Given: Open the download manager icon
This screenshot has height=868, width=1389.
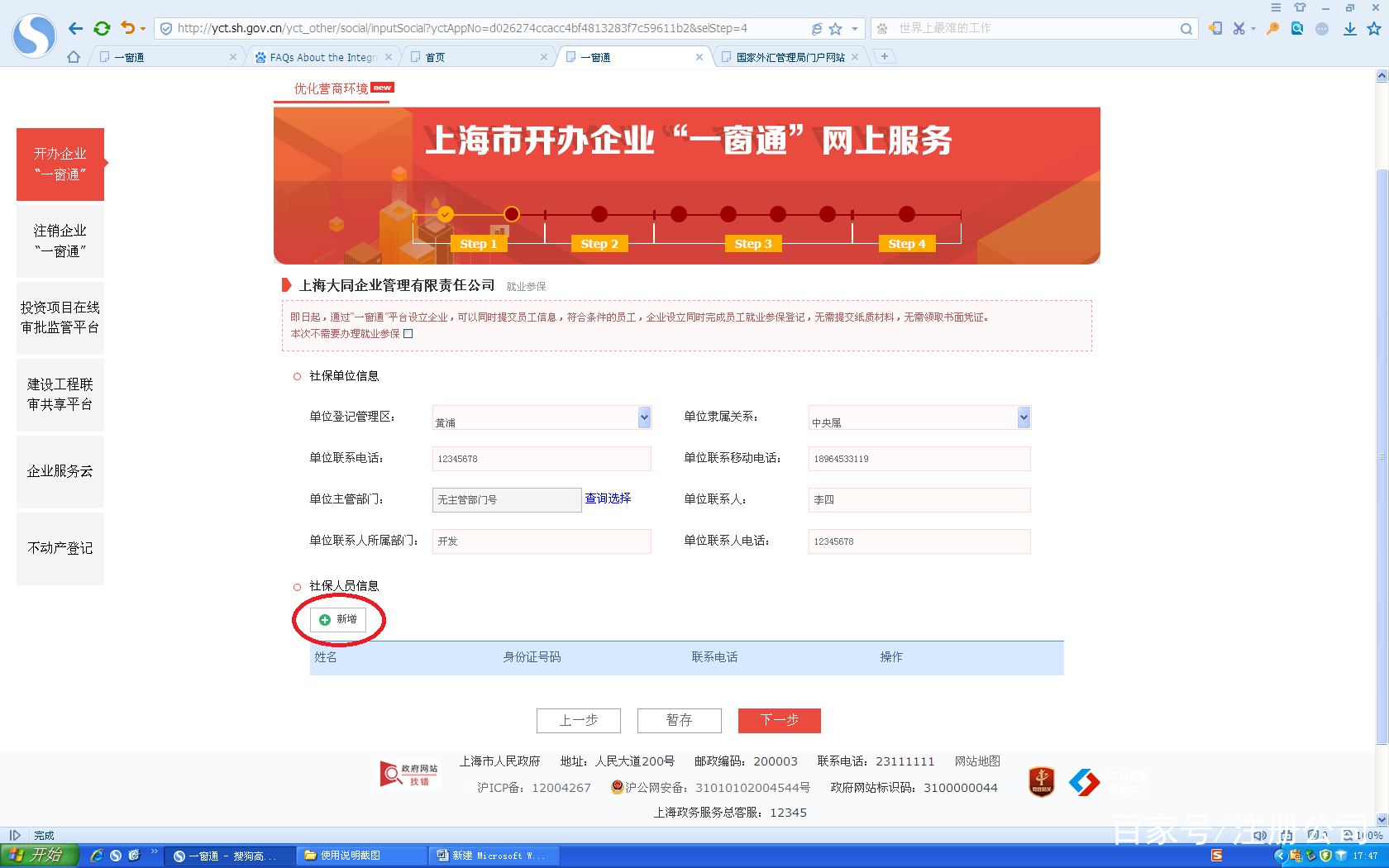Looking at the screenshot, I should tap(1348, 27).
